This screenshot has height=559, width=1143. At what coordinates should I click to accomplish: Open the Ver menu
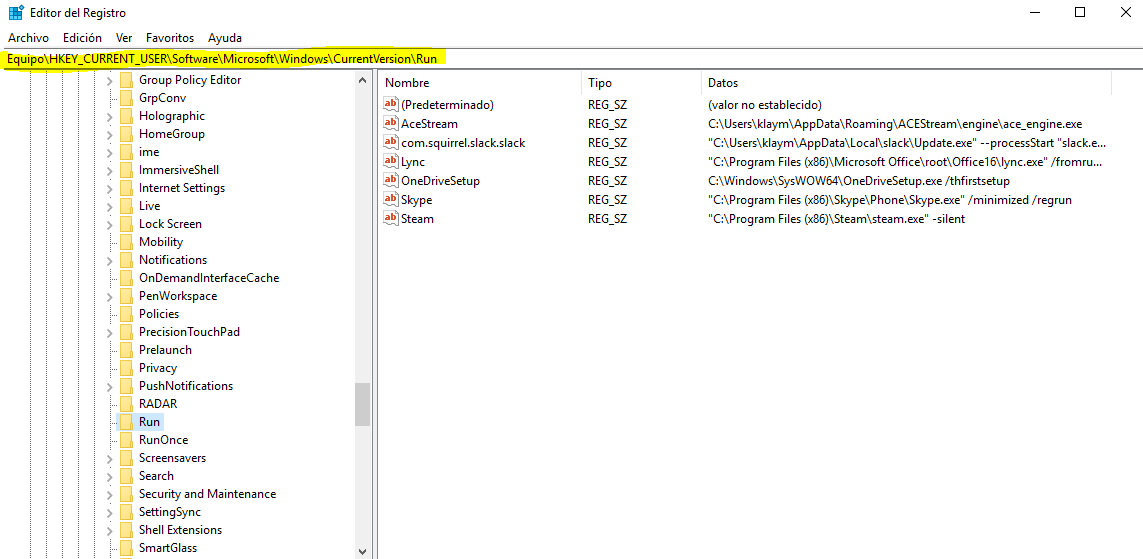(124, 38)
